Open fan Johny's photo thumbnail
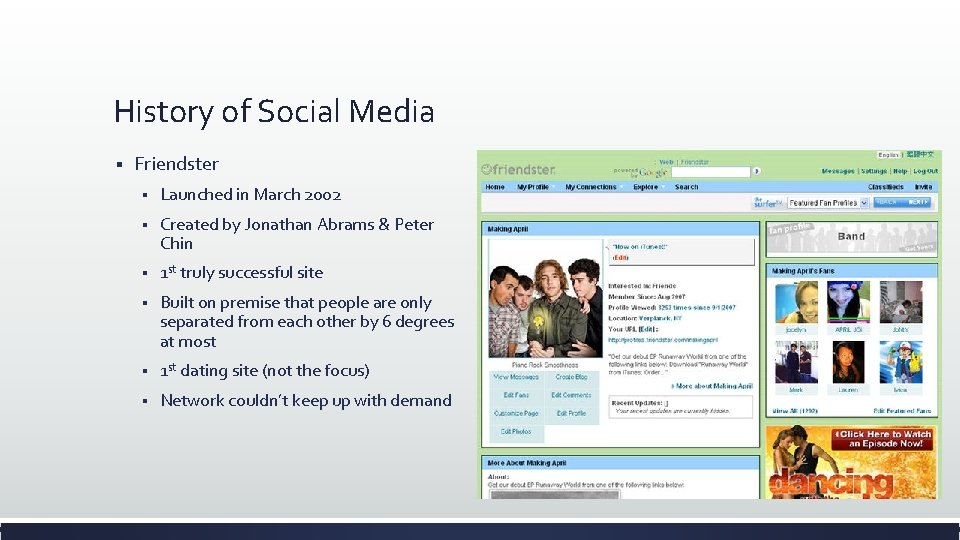960x540 pixels. click(901, 302)
